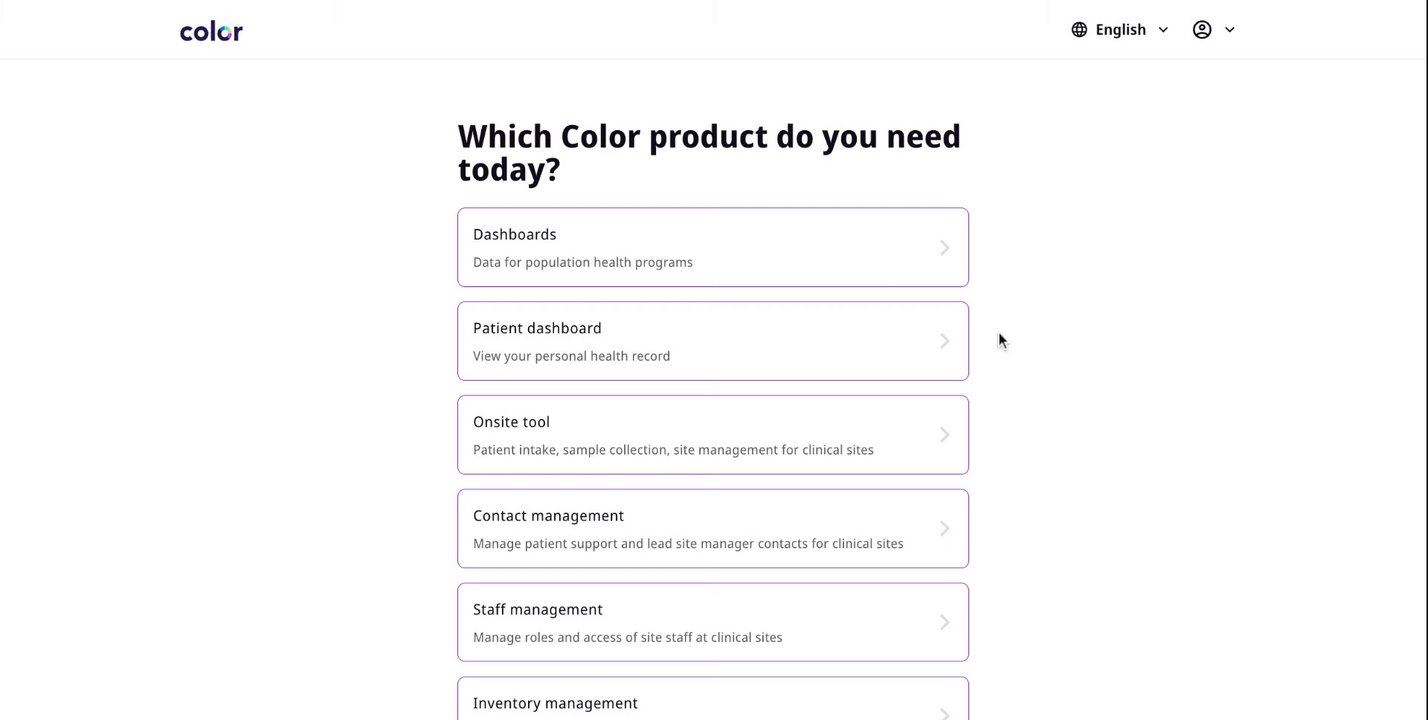Open the English language dropdown

[x=1120, y=30]
